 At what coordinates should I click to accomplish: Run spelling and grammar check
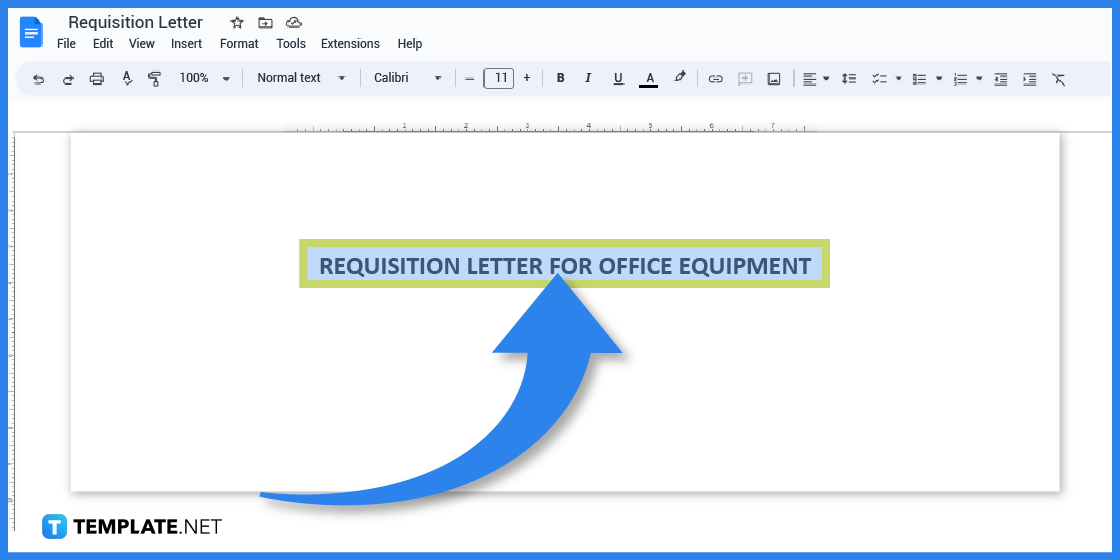point(127,78)
